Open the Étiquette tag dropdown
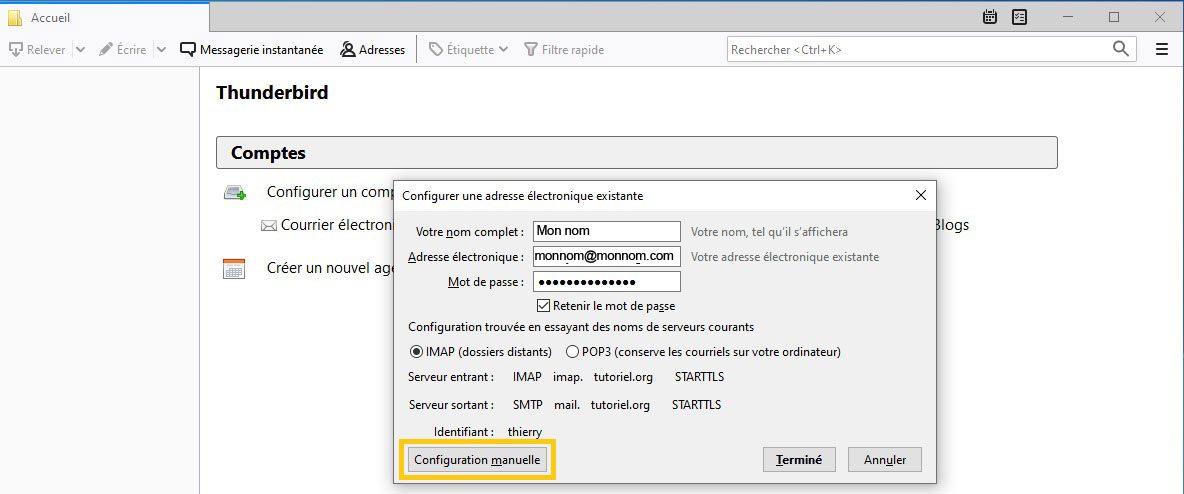Image resolution: width=1184 pixels, height=494 pixels. point(468,50)
